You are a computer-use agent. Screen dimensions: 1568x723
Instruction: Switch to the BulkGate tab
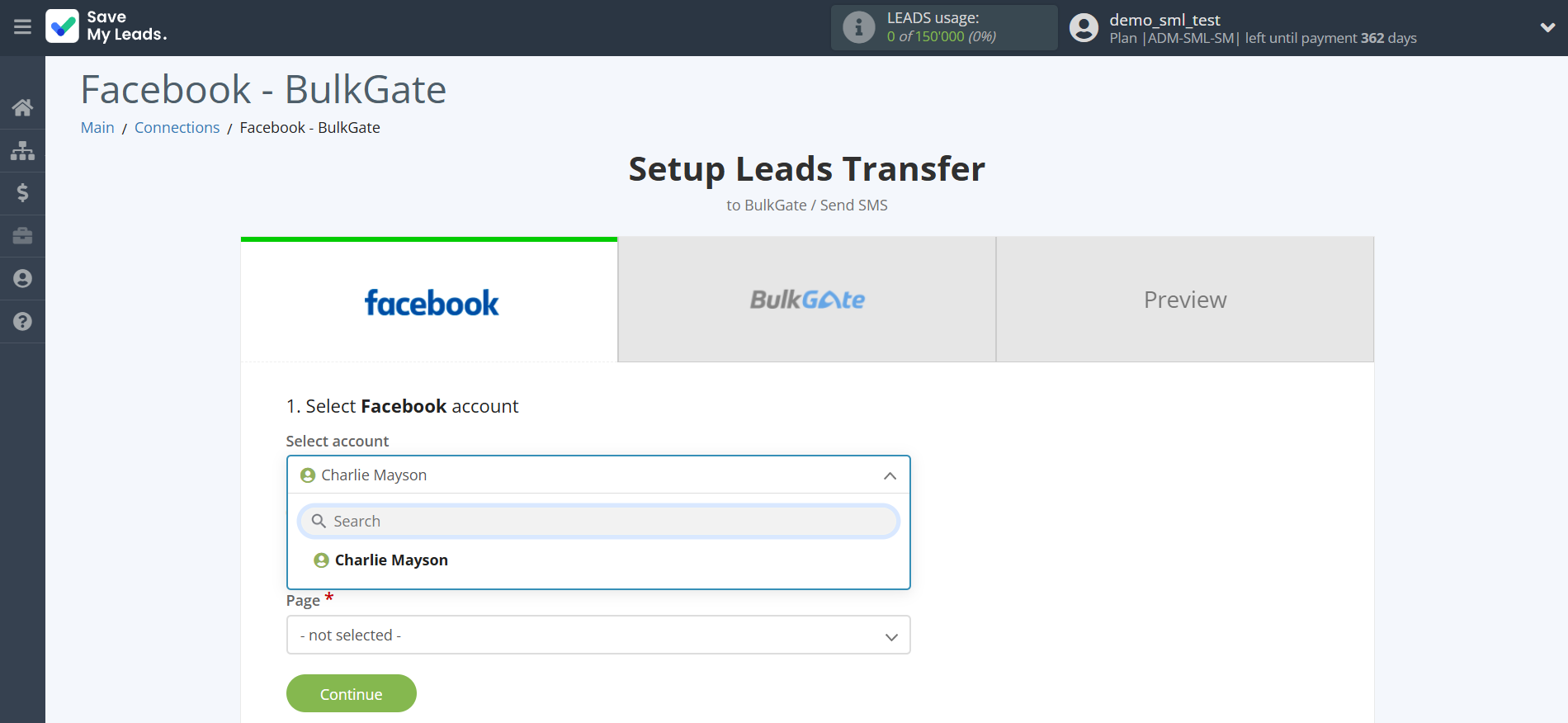pyautogui.click(x=806, y=300)
